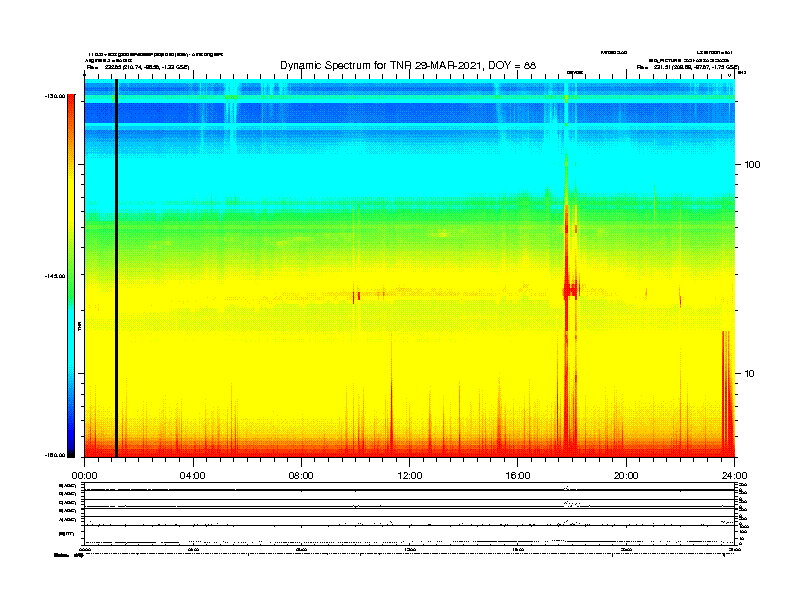Image resolution: width=792 pixels, height=612 pixels.
Task: Click the 16:00 time axis label
Action: [x=518, y=476]
